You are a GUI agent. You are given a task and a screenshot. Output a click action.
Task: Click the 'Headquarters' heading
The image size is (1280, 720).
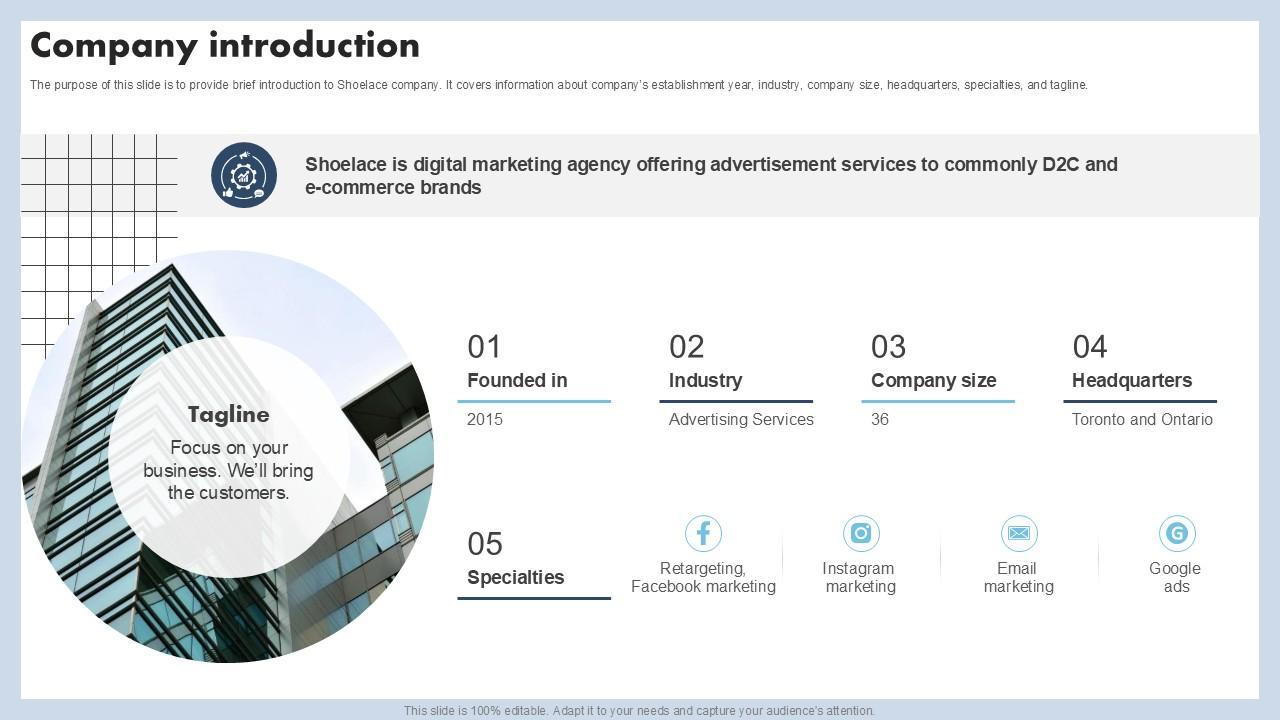coord(1132,380)
